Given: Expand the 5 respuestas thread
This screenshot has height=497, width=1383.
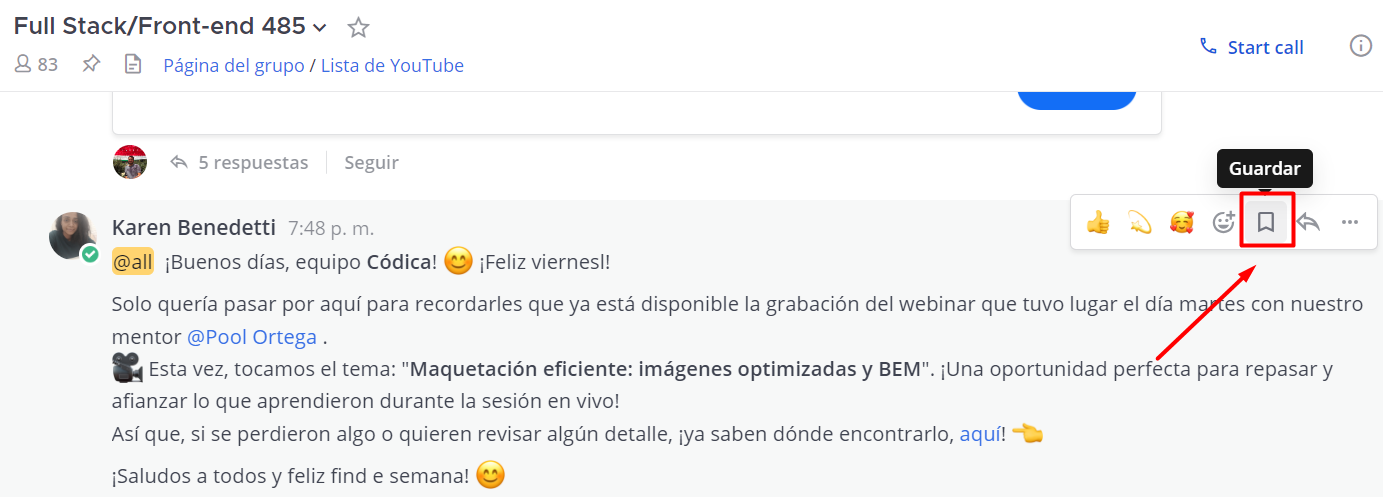Looking at the screenshot, I should click(252, 162).
